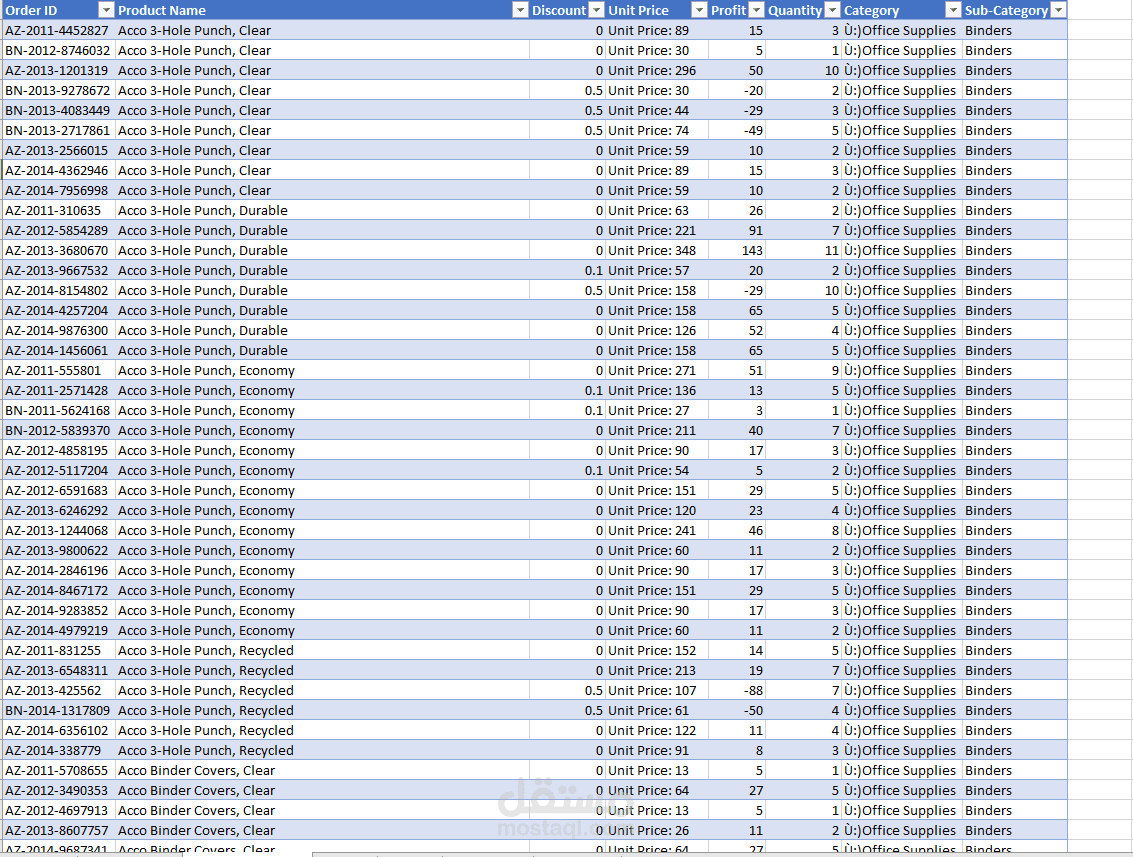This screenshot has width=1133, height=857.
Task: Select Product Name for order AZ-2012-3490353
Action: 322,791
